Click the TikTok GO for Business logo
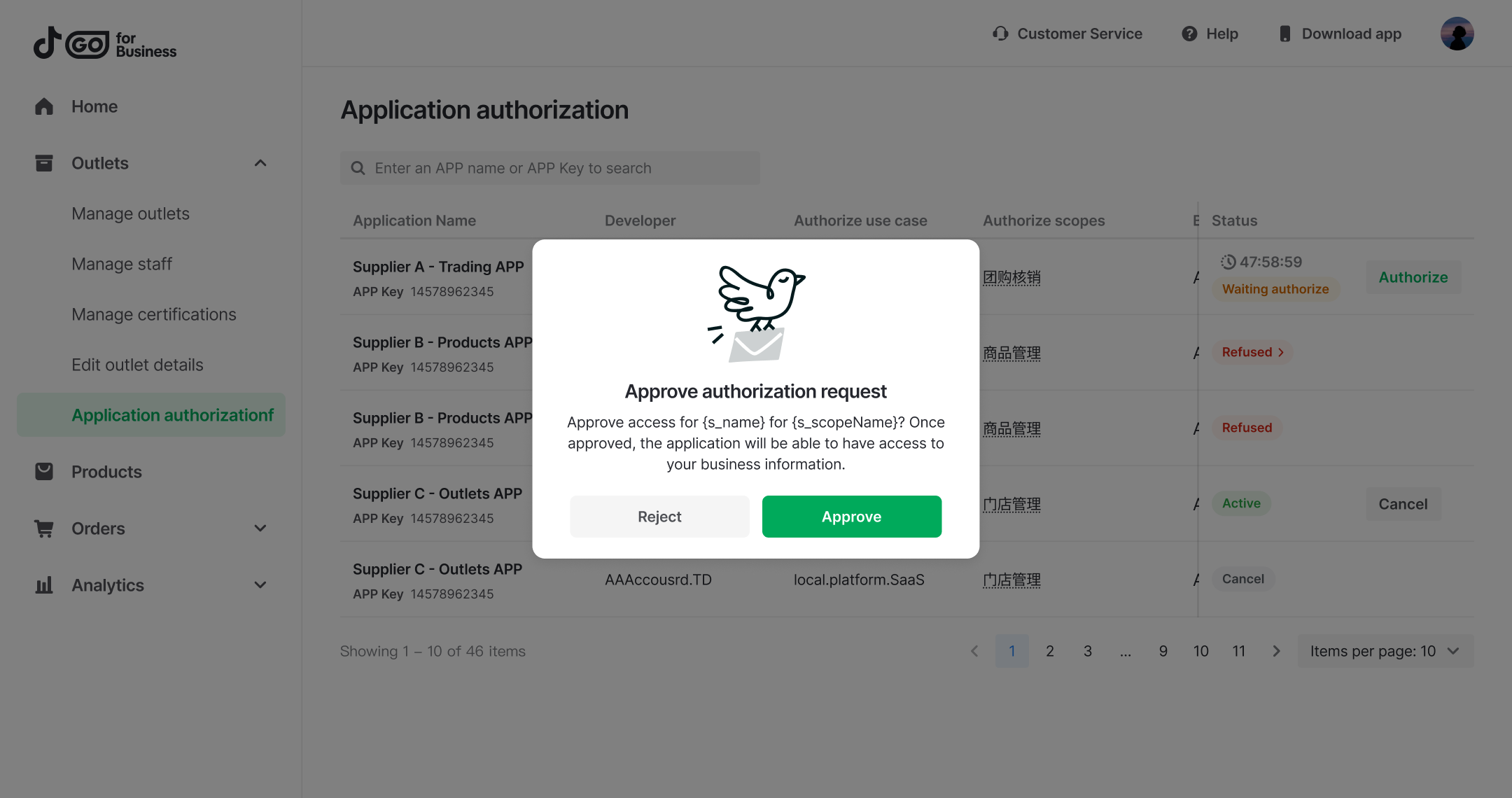The width and height of the screenshot is (1512, 798). [105, 43]
